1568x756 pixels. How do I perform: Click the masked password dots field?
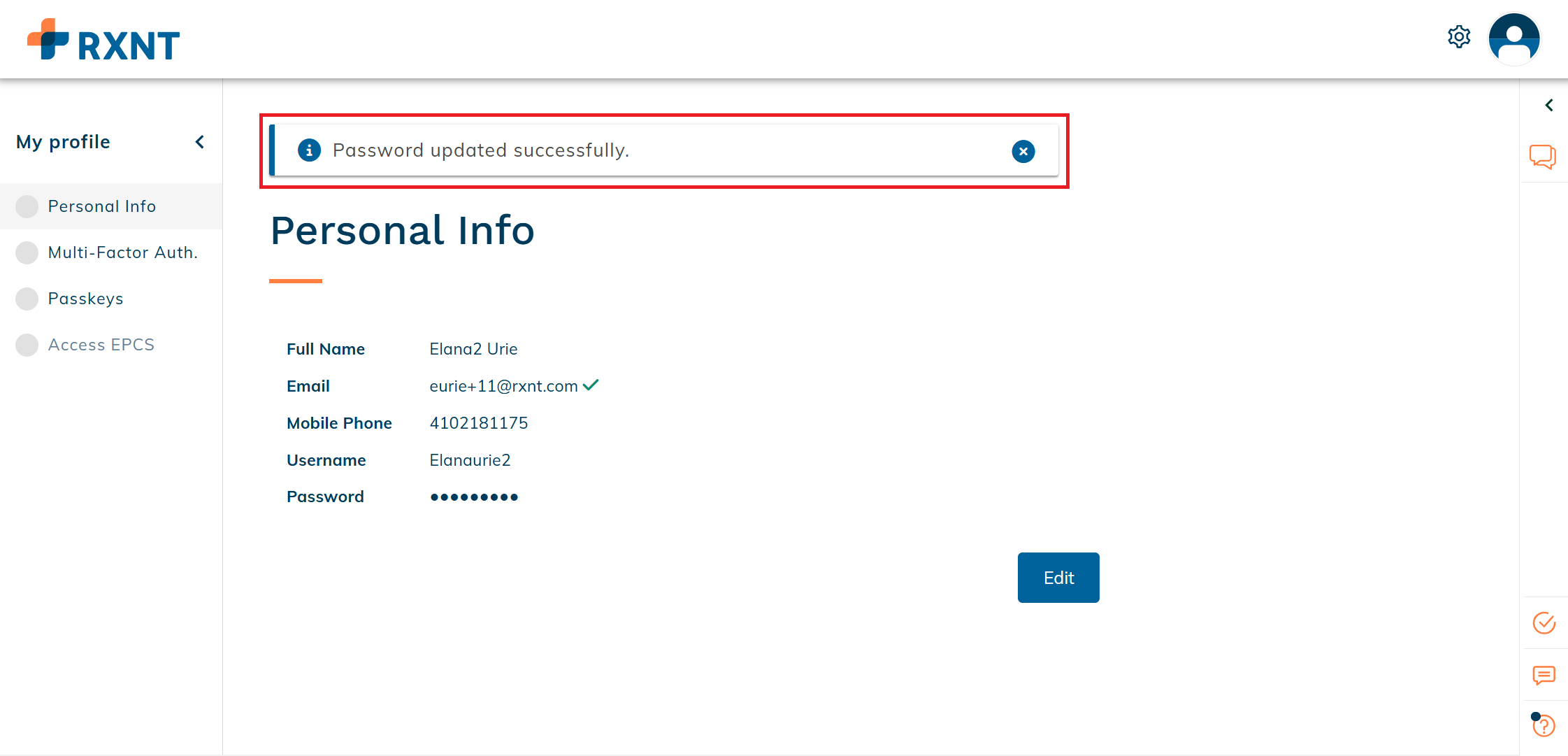(x=474, y=497)
